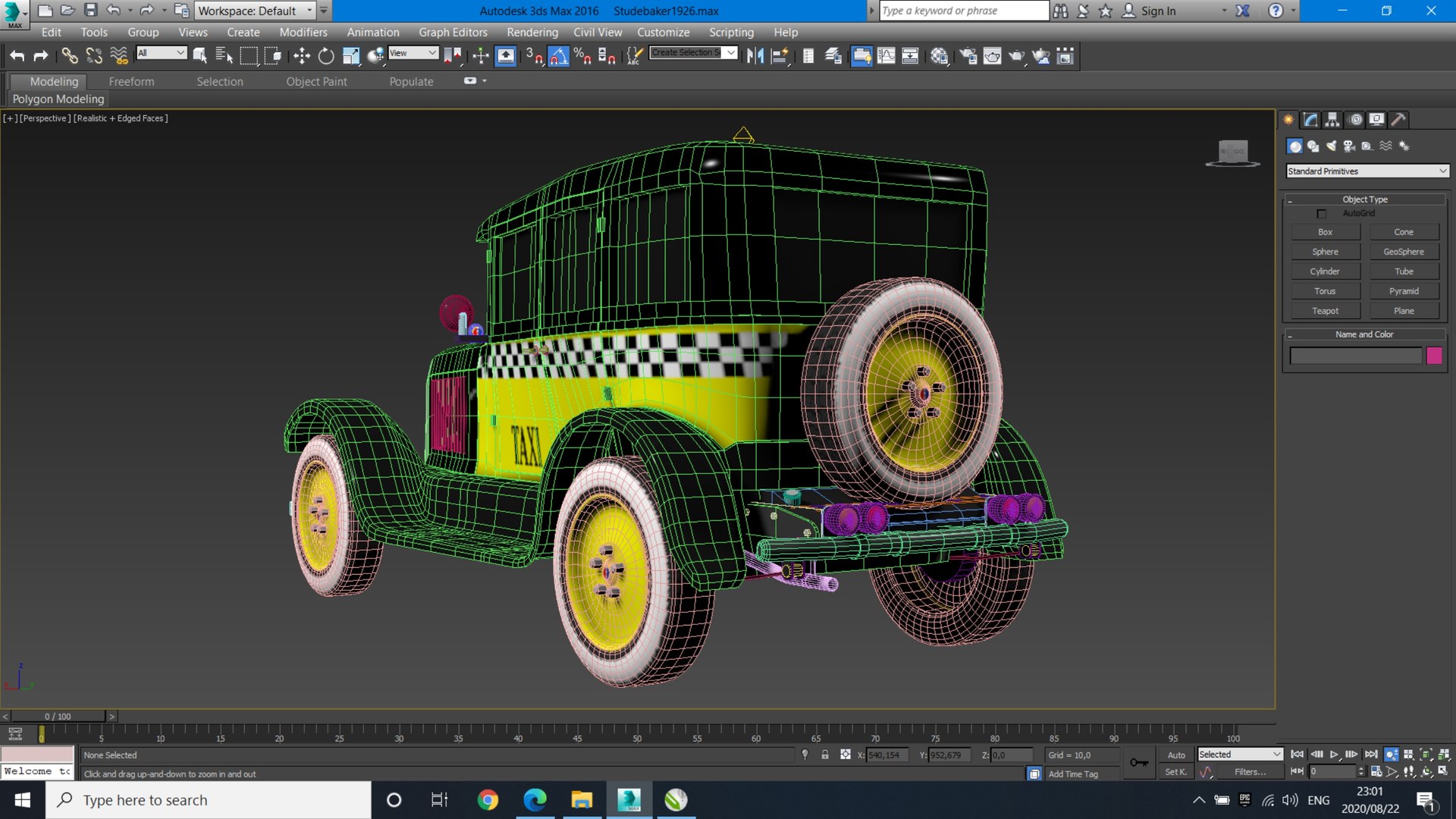Open the Workspace Default dropdown

pos(256,11)
